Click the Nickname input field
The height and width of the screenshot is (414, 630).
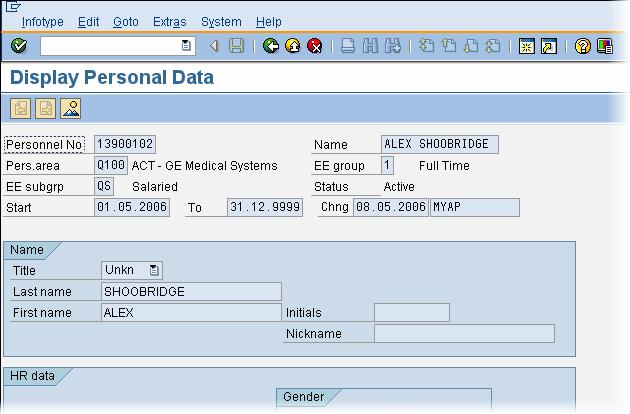[463, 334]
